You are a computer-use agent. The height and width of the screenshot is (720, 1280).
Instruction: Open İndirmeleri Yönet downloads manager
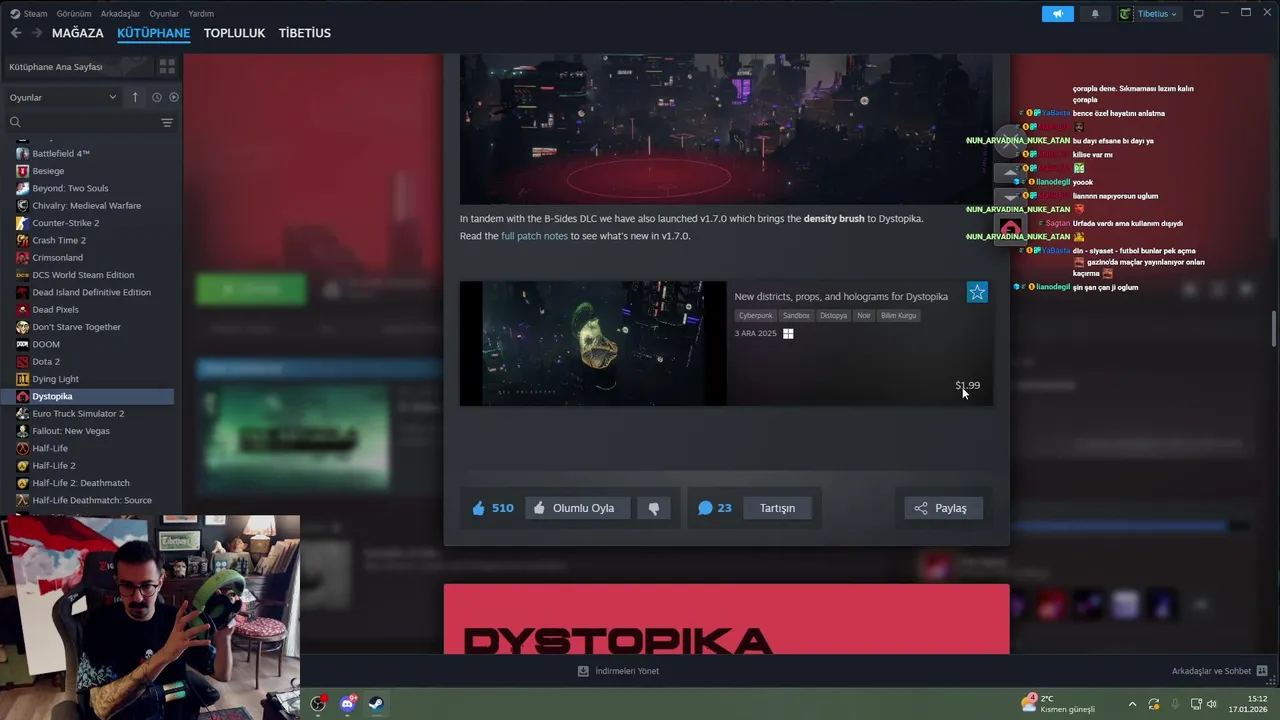tap(618, 671)
